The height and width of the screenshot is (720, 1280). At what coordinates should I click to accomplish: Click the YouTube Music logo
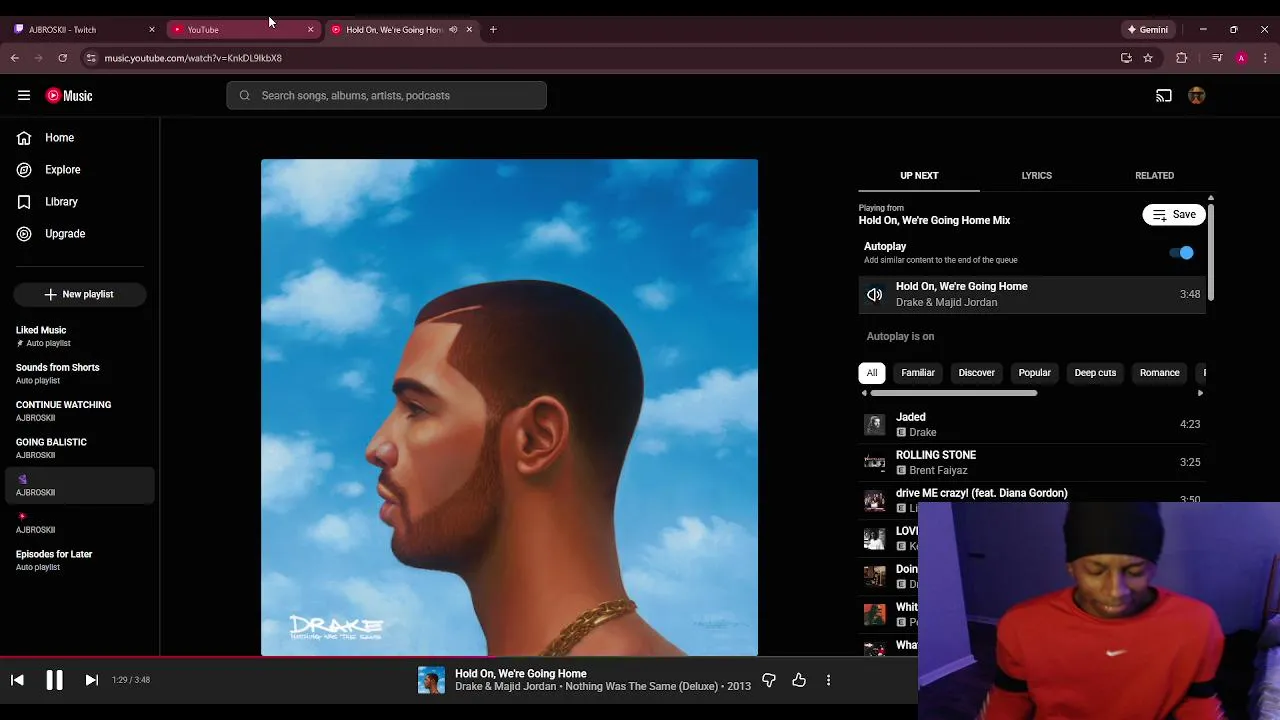tap(69, 96)
